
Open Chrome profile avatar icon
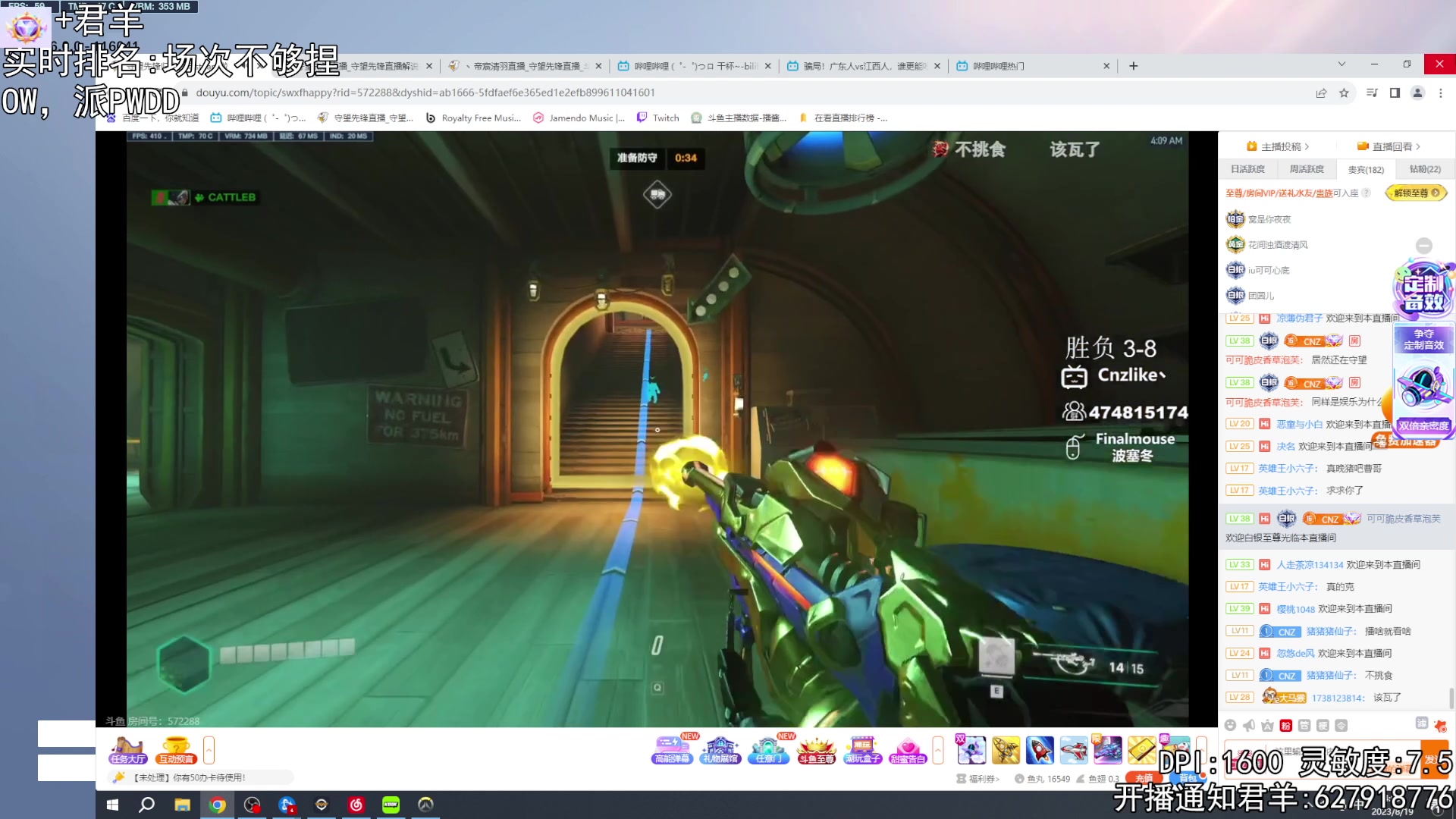coord(1417,93)
